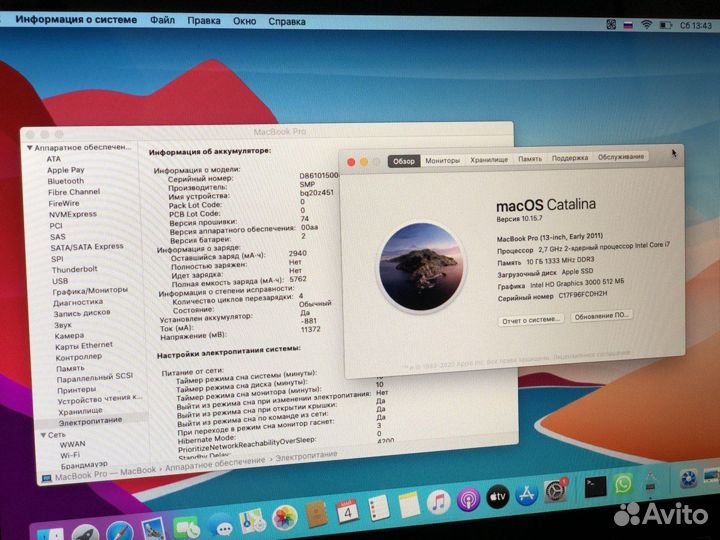720x540 pixels.
Task: Click the fan control icon in menu bar
Action: click(611, 24)
